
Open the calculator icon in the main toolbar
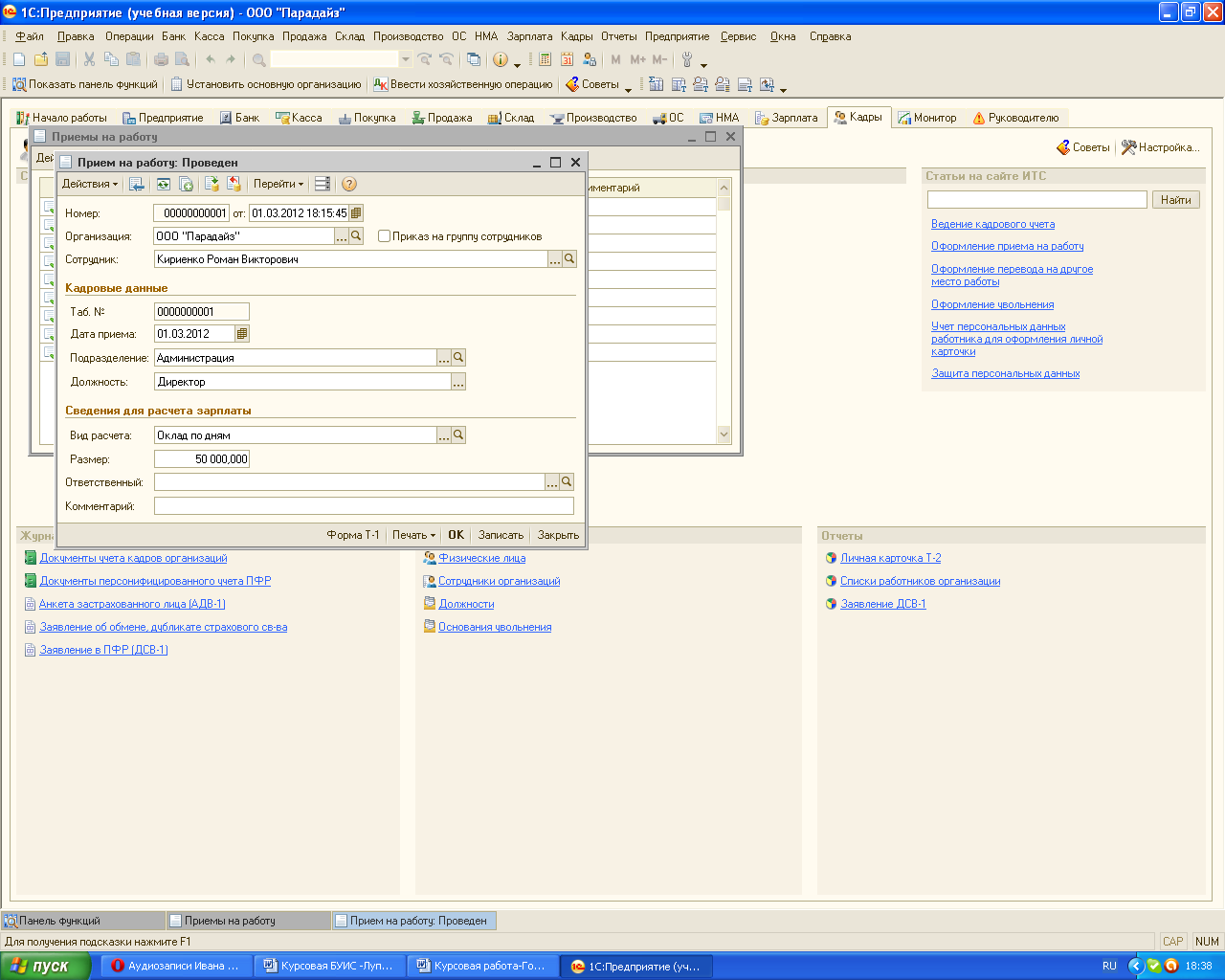pyautogui.click(x=545, y=59)
